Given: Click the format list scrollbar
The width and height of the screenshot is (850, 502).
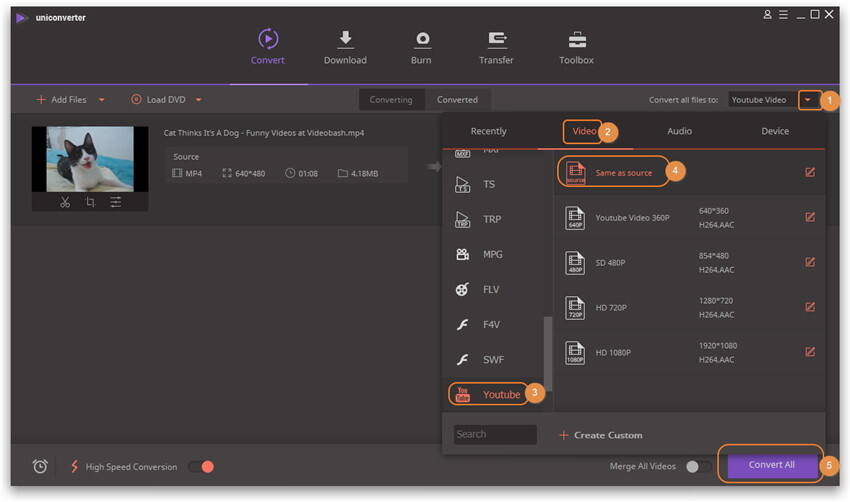Looking at the screenshot, I should 548,353.
